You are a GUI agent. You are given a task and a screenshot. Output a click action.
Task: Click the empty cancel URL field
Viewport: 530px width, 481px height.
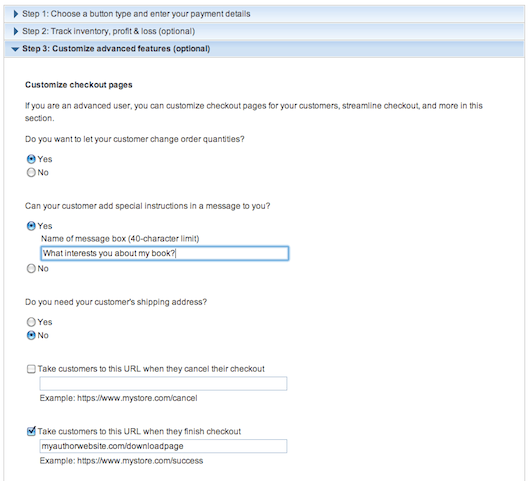[163, 384]
